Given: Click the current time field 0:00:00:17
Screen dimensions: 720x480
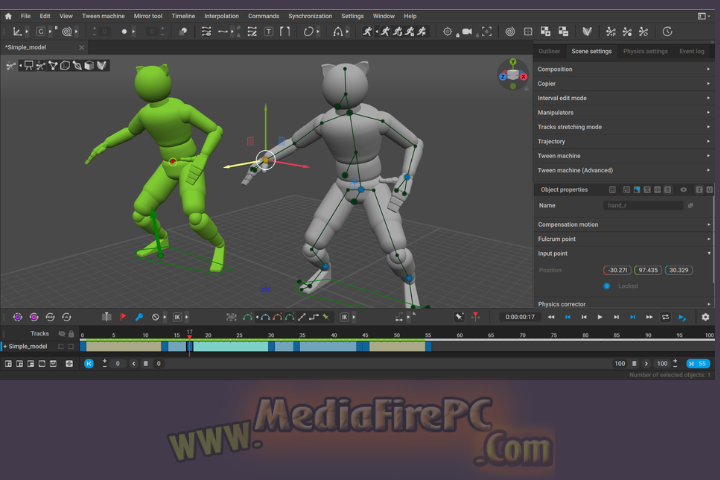Looking at the screenshot, I should click(520, 317).
